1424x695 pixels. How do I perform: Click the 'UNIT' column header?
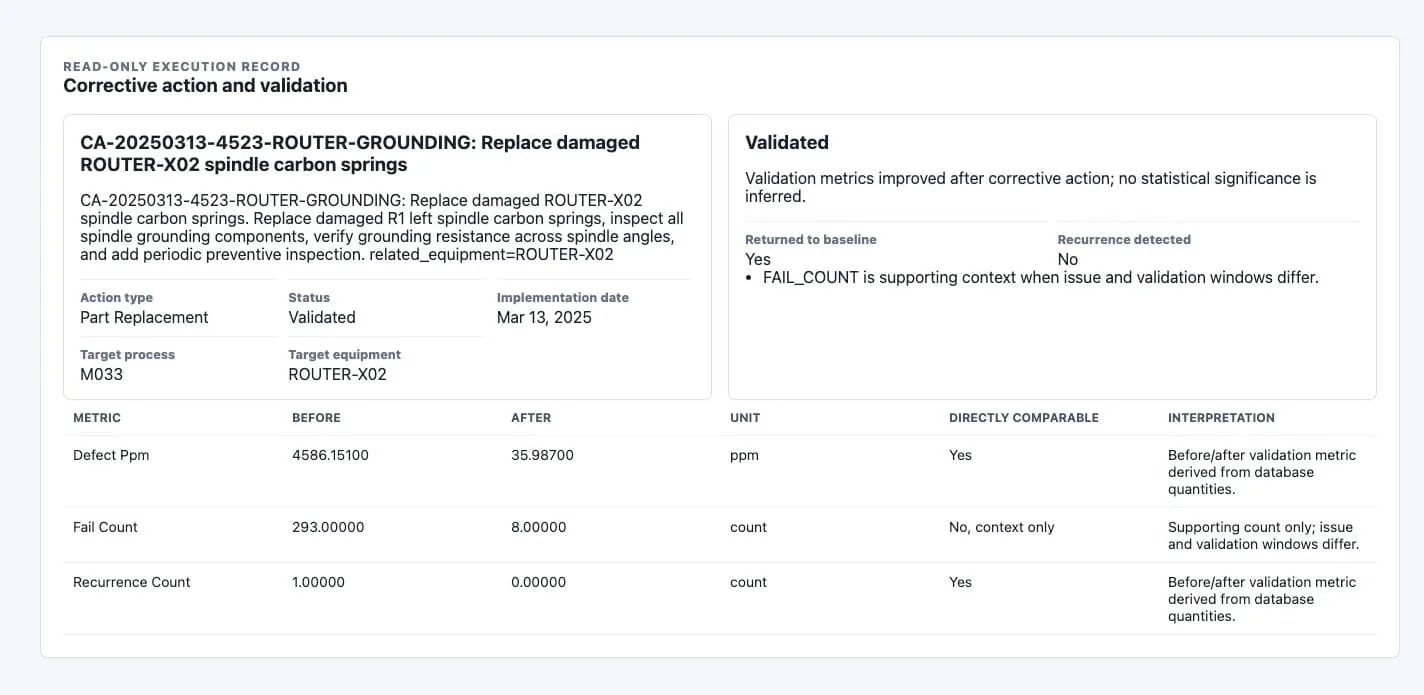click(x=745, y=418)
